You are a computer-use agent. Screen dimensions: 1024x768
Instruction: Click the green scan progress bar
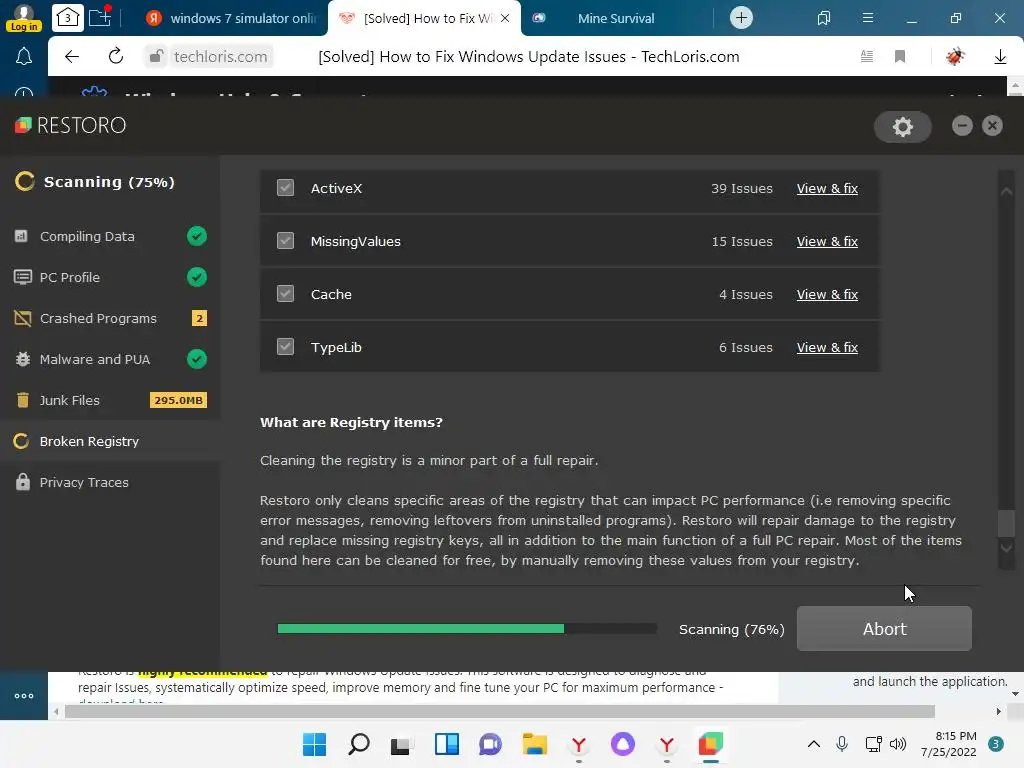click(x=421, y=628)
